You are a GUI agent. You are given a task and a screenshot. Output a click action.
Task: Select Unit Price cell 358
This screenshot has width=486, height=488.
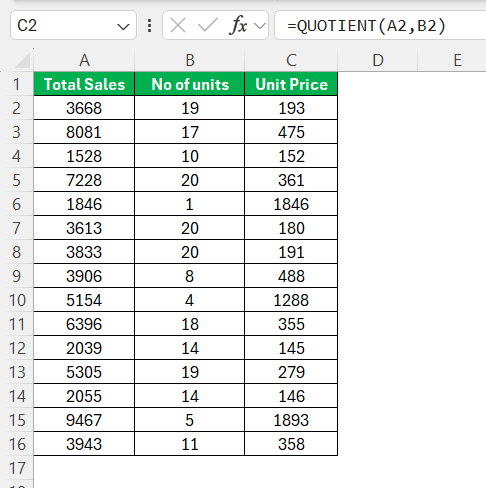point(291,444)
